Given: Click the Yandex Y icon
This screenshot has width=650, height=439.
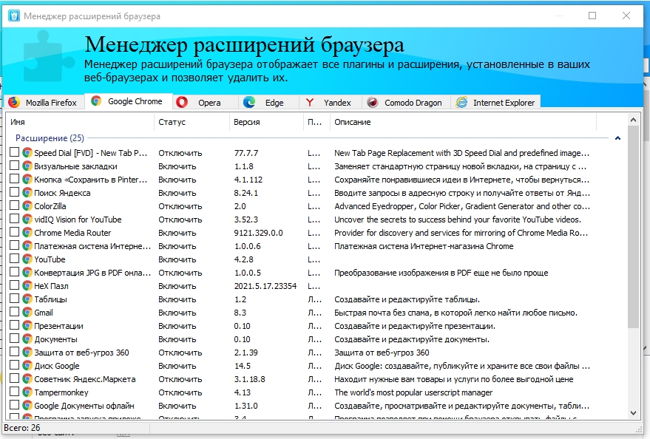Looking at the screenshot, I should 309,102.
